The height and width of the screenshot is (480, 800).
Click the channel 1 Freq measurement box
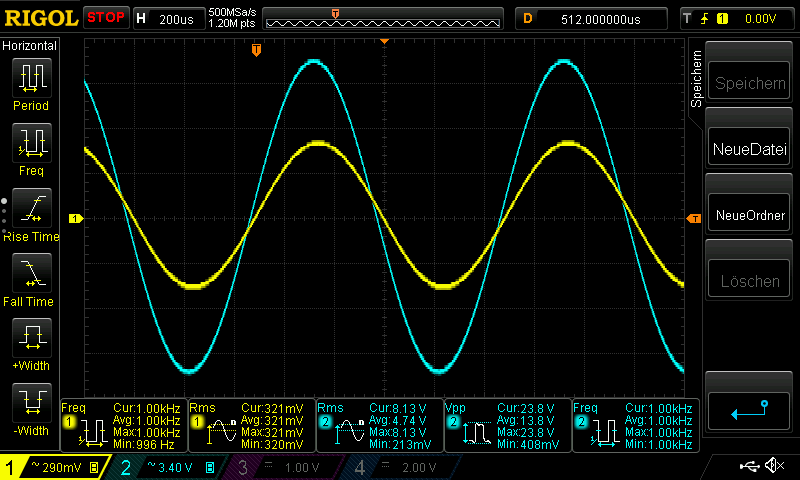pos(124,425)
